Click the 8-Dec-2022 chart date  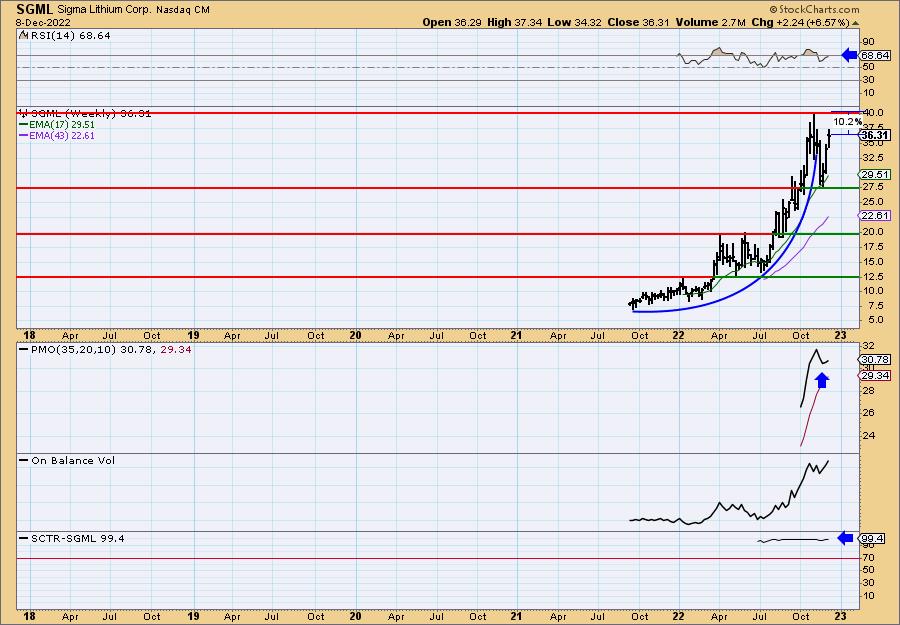pos(44,22)
